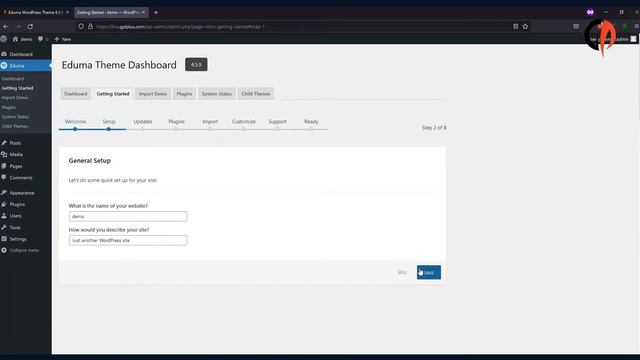Close the Getting Started browser tab
Image resolution: width=640 pixels, height=360 pixels.
pyautogui.click(x=143, y=12)
